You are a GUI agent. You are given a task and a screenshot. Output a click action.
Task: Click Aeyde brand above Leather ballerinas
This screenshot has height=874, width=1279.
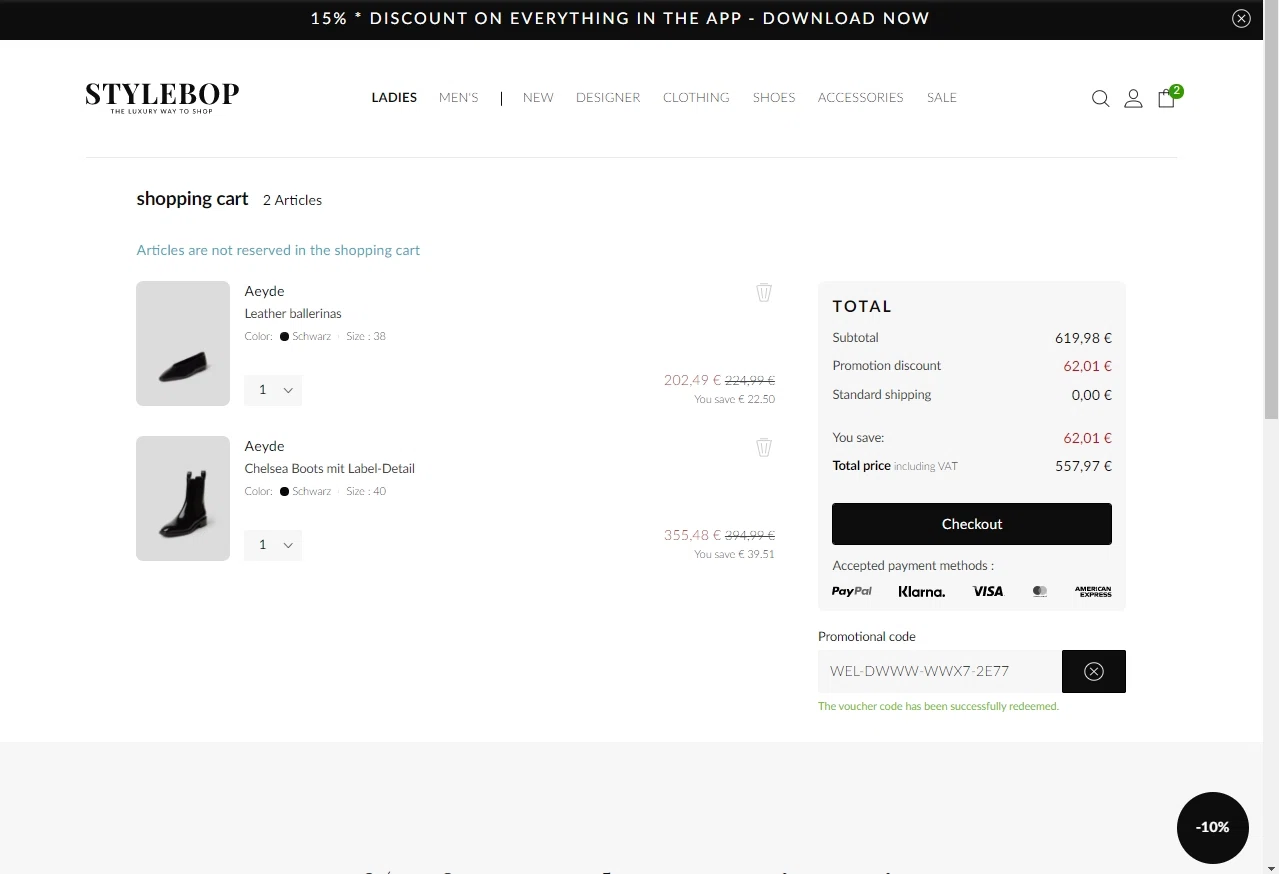point(265,291)
